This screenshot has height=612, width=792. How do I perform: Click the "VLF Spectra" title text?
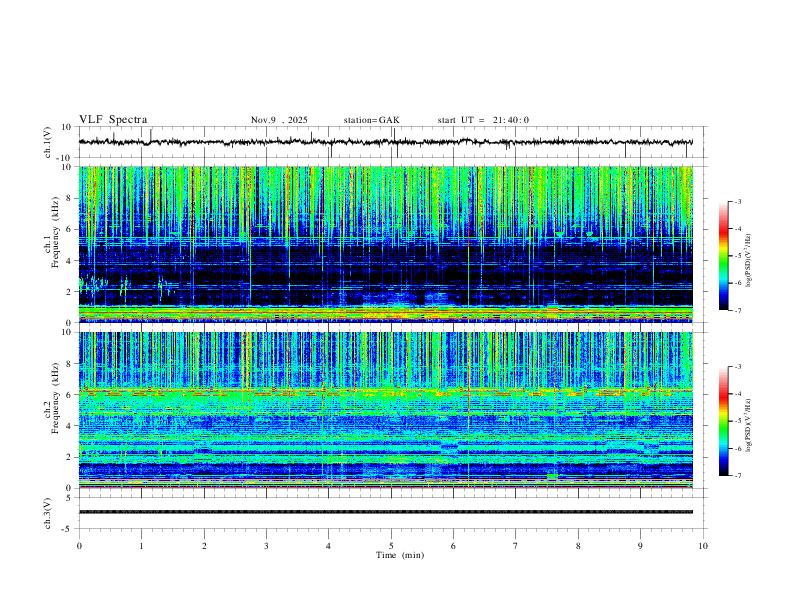click(113, 120)
